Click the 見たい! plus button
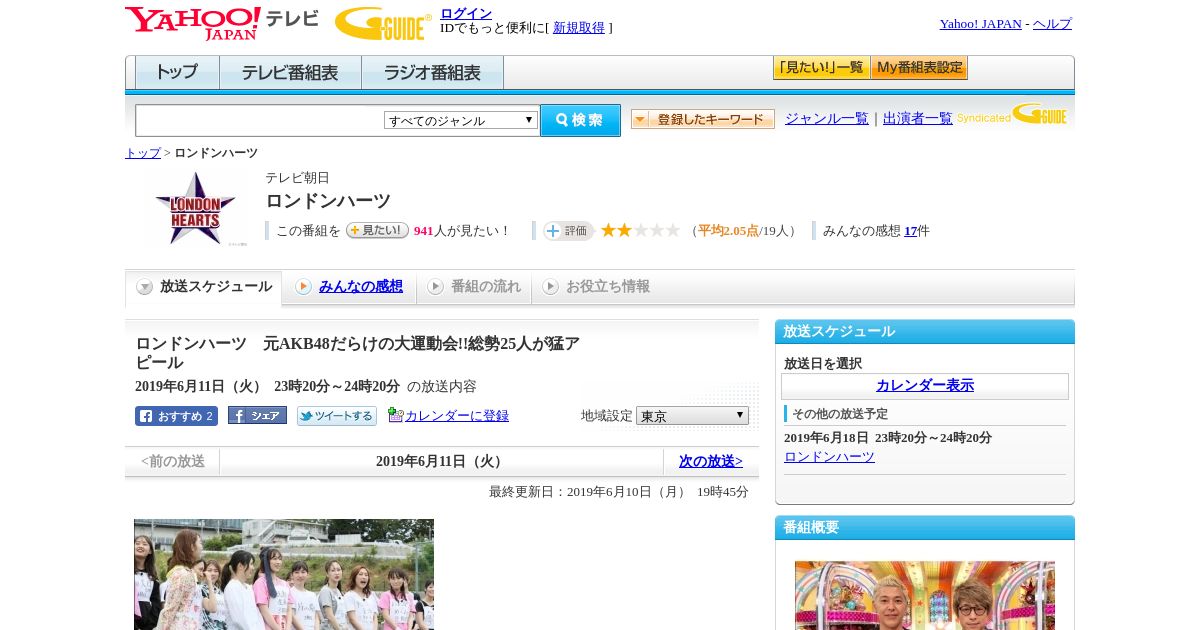The width and height of the screenshot is (1200, 630). (377, 230)
